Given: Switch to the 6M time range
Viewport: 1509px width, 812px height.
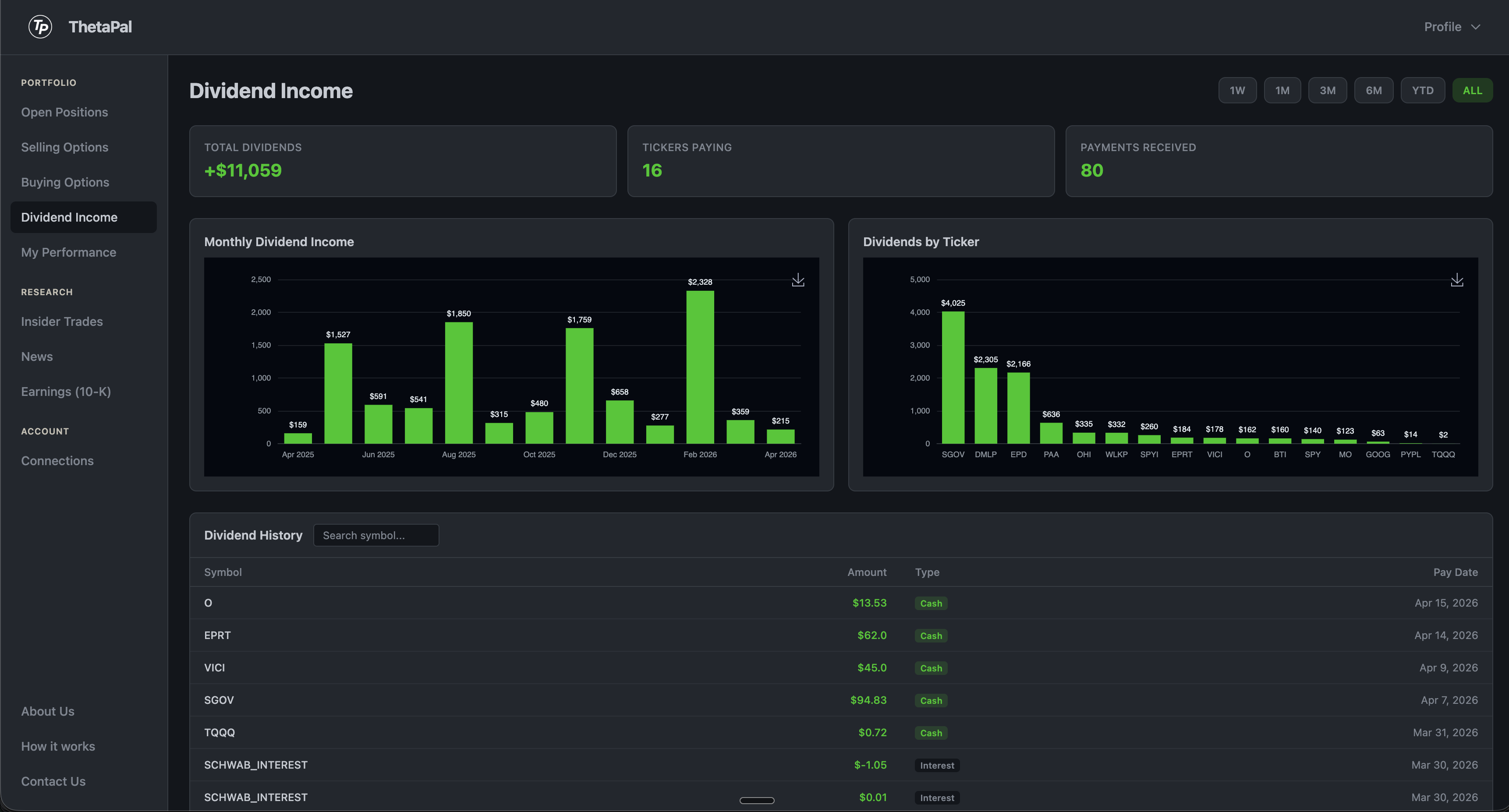Looking at the screenshot, I should (x=1374, y=90).
